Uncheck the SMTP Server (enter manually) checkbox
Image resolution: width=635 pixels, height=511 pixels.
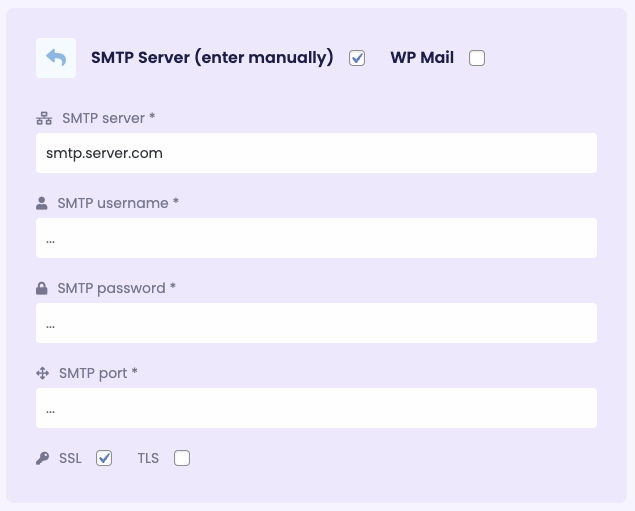coord(357,58)
